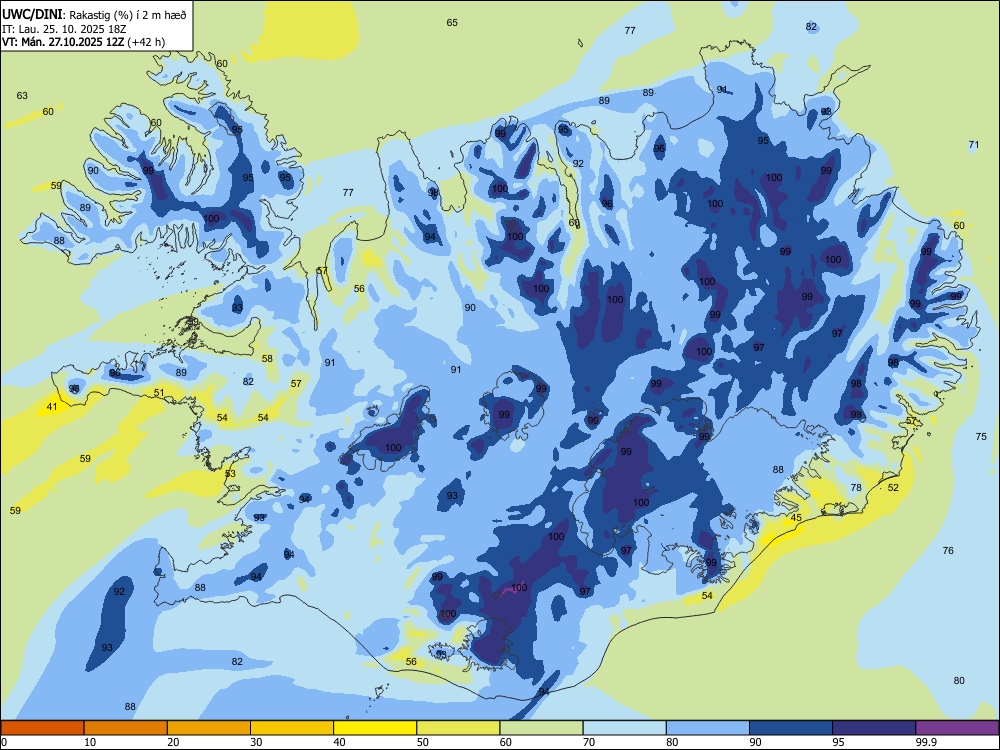1000x750 pixels.
Task: Click the humidity value '51' on the map
Action: tap(159, 393)
